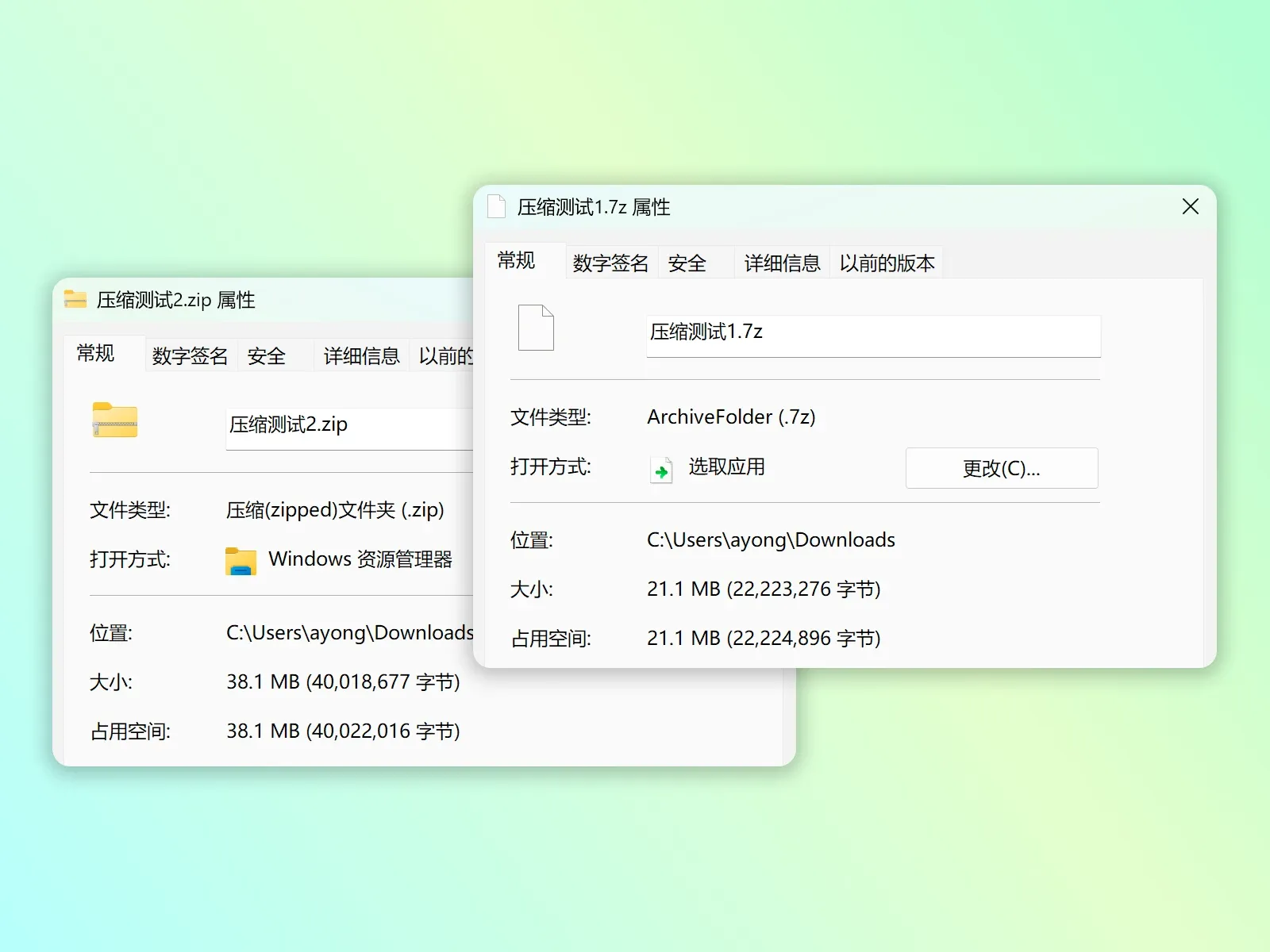Open the partially hidden 以前的 tab in zip window
This screenshot has height=952, width=1270.
443,355
